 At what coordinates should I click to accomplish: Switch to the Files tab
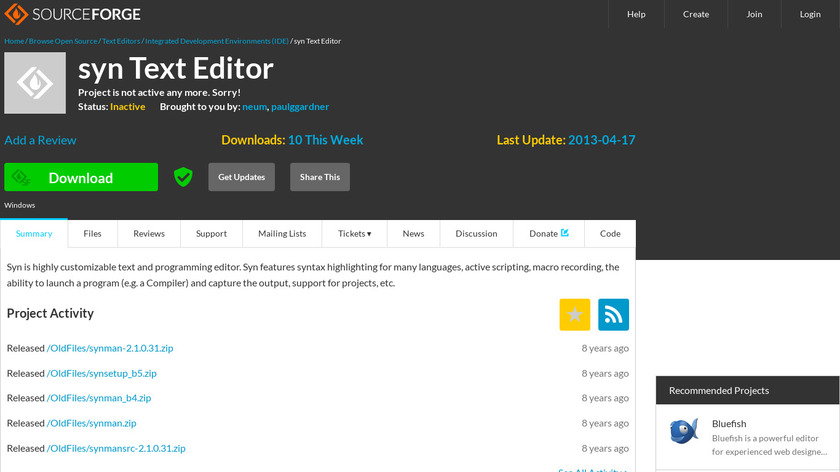point(92,234)
